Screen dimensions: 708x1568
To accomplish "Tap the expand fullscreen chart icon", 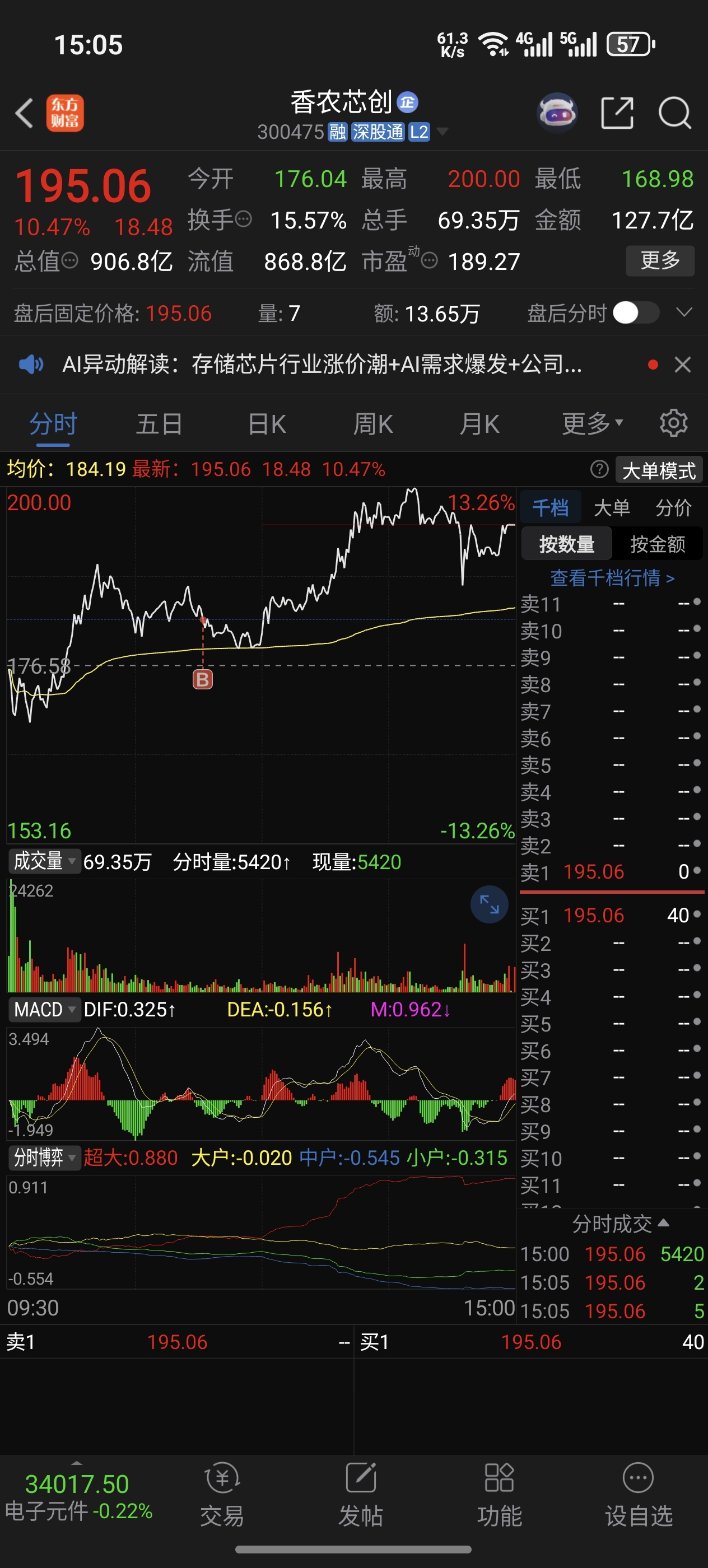I will 489,904.
